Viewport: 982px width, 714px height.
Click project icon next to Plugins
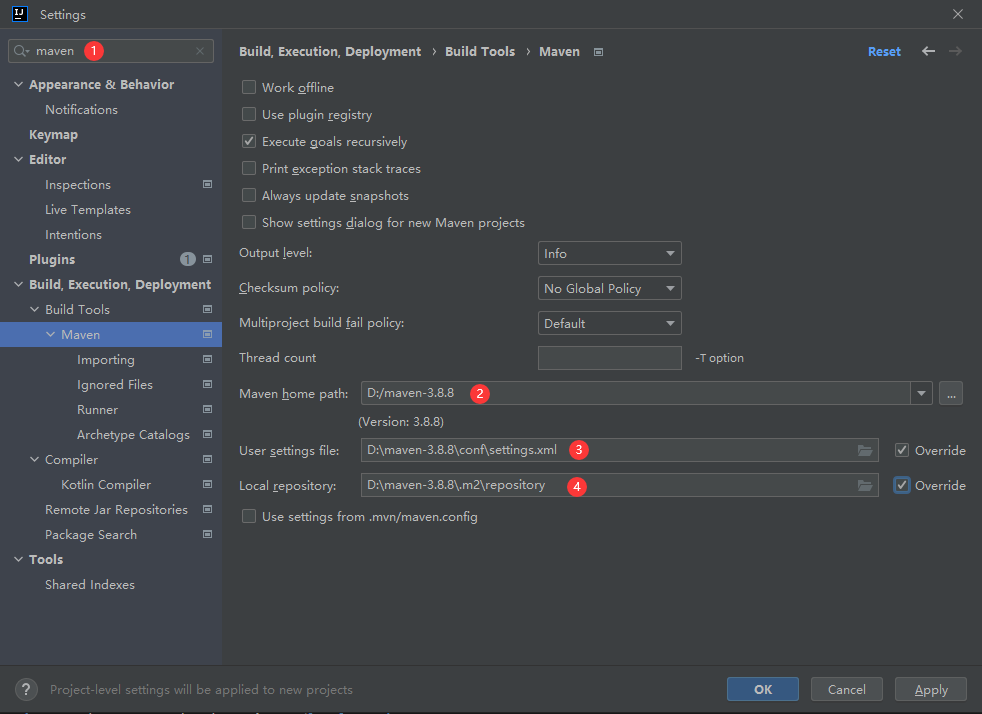pyautogui.click(x=207, y=259)
